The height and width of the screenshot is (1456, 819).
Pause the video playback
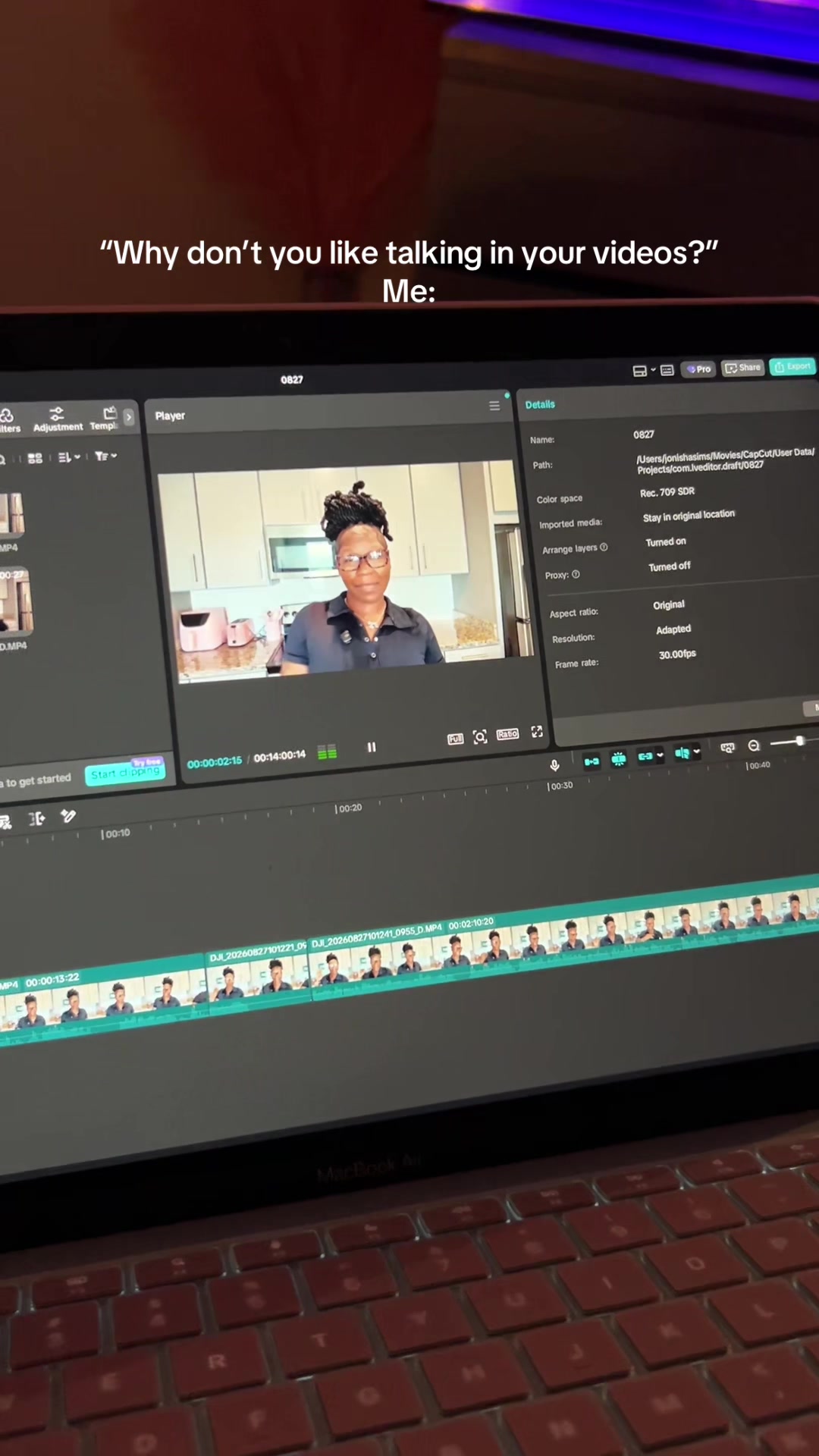(372, 747)
